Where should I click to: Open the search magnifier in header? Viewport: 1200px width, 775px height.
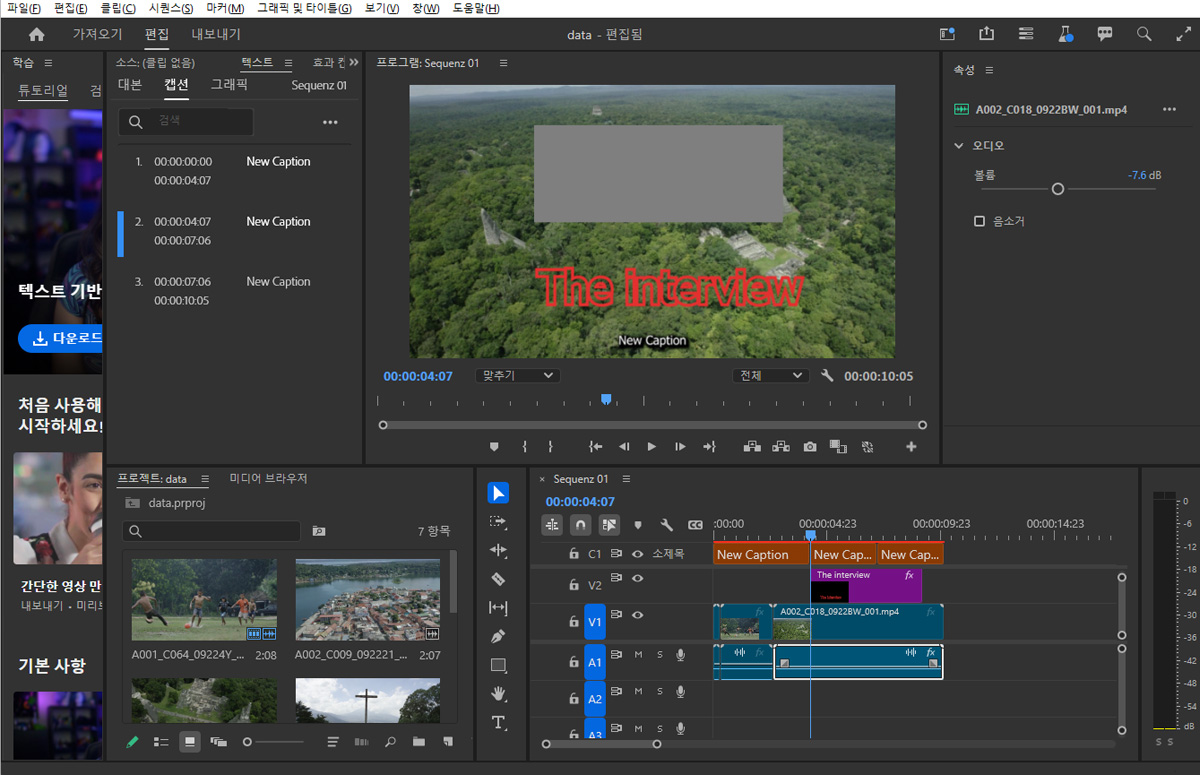[x=1144, y=34]
